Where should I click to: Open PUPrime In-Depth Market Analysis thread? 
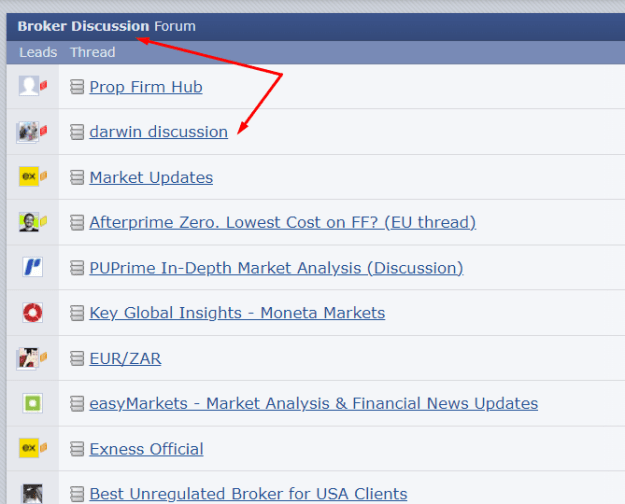coord(276,268)
